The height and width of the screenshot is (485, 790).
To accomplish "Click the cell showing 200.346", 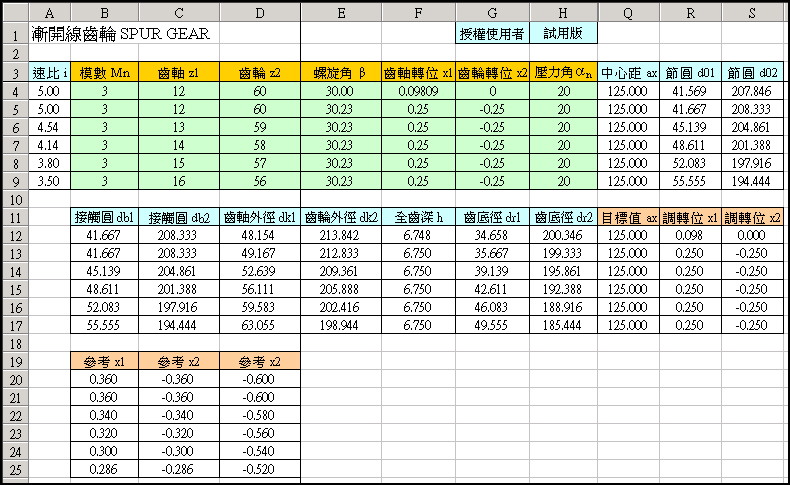I will click(563, 235).
